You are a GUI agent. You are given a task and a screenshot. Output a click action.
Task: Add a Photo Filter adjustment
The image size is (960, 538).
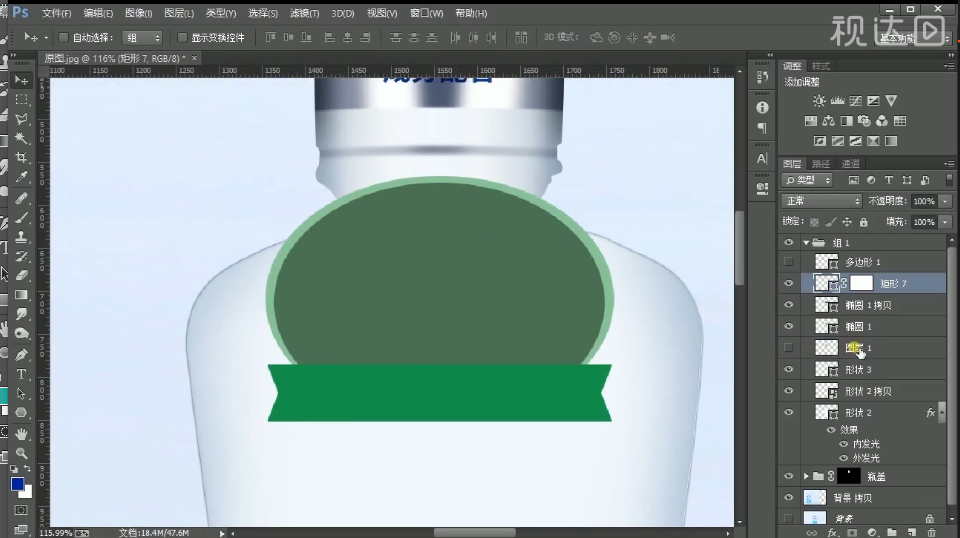tap(864, 121)
